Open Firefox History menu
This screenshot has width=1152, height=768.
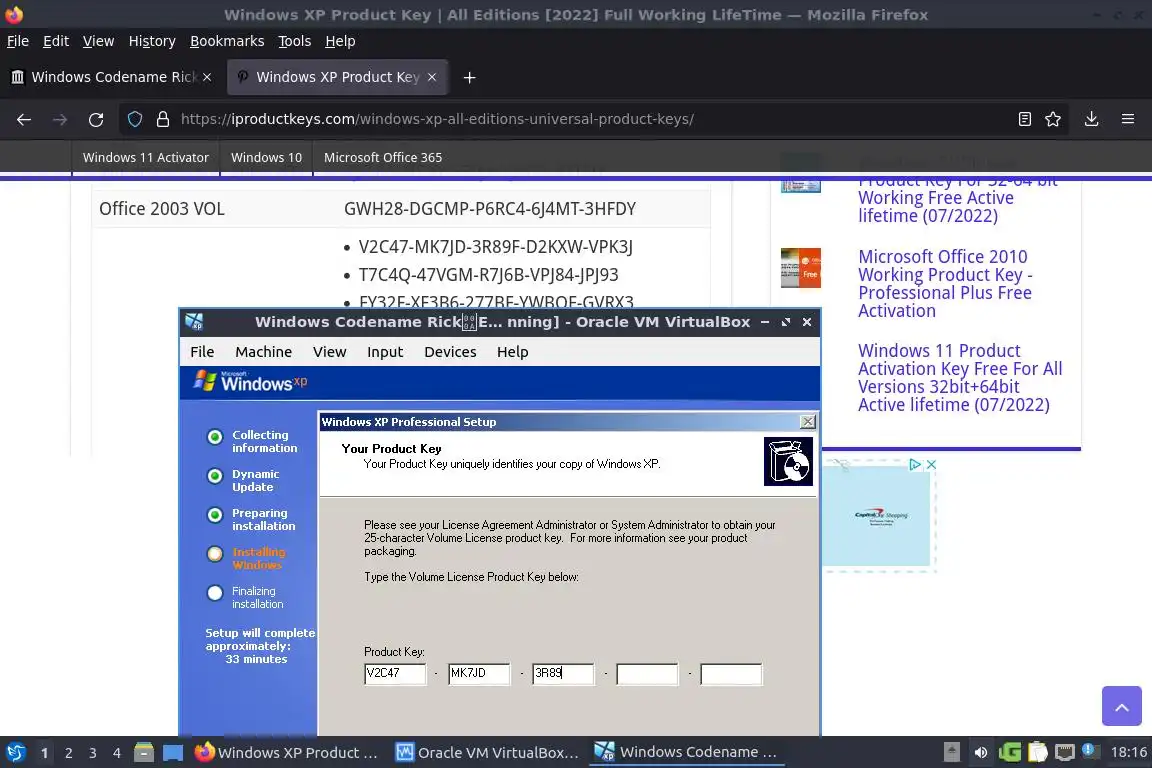152,41
